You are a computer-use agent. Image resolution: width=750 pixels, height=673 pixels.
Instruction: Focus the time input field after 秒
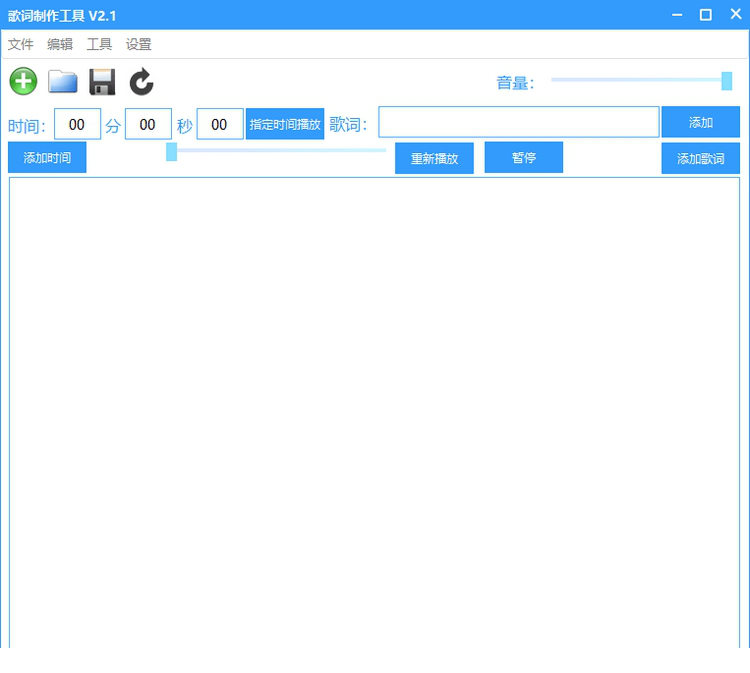pyautogui.click(x=220, y=124)
